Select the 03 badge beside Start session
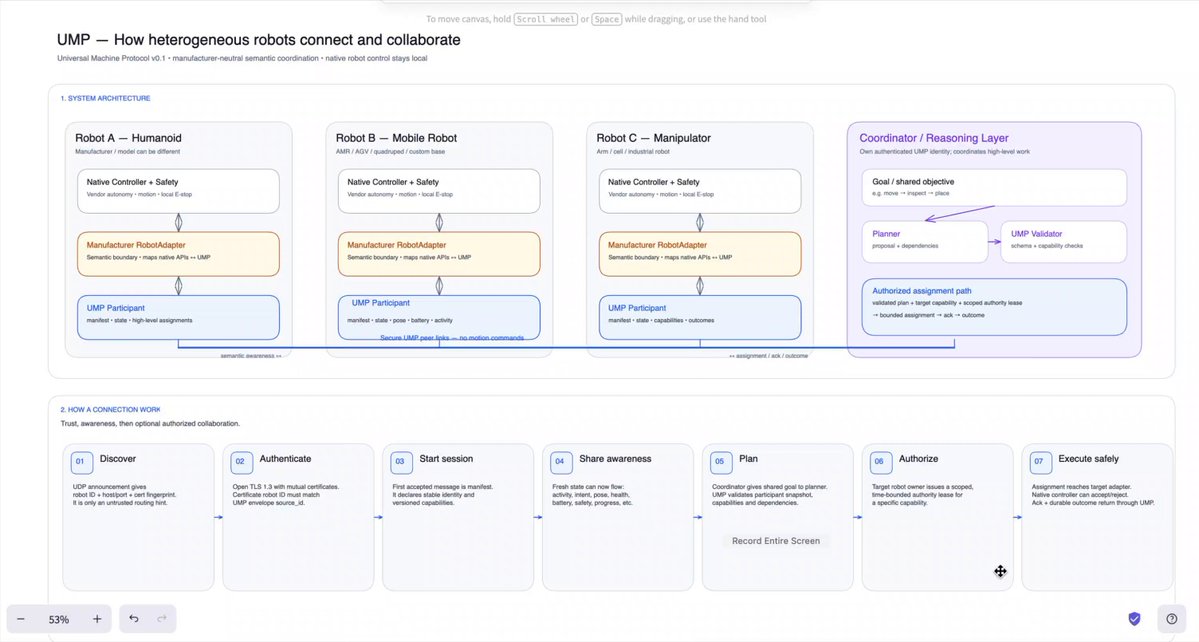This screenshot has width=1199, height=642. coord(400,462)
